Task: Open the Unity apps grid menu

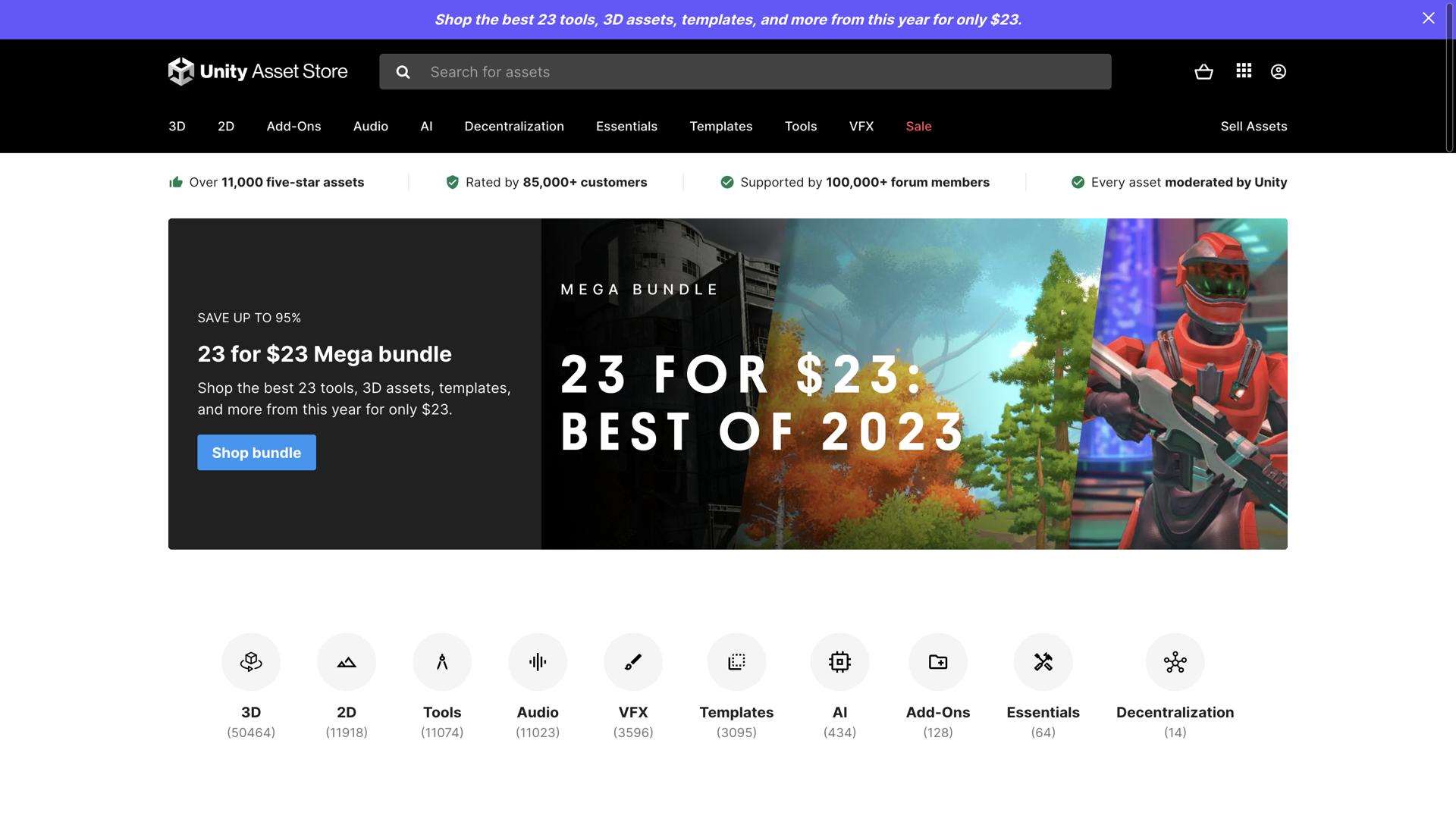Action: coord(1243,71)
